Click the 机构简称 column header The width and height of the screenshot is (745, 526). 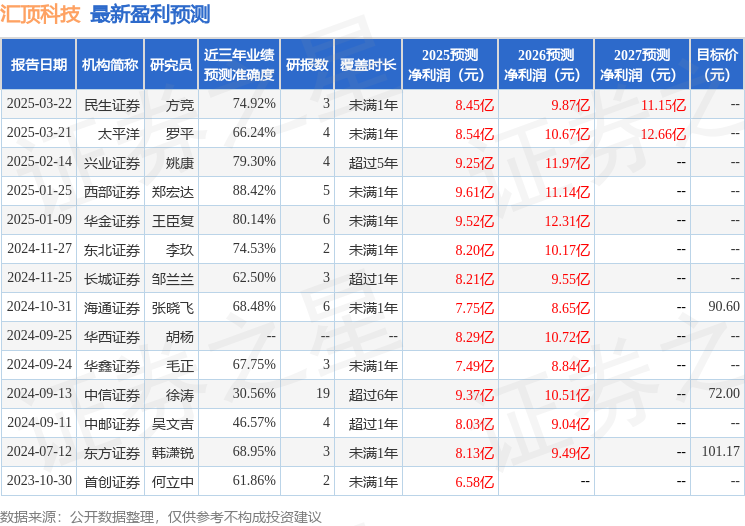point(110,64)
